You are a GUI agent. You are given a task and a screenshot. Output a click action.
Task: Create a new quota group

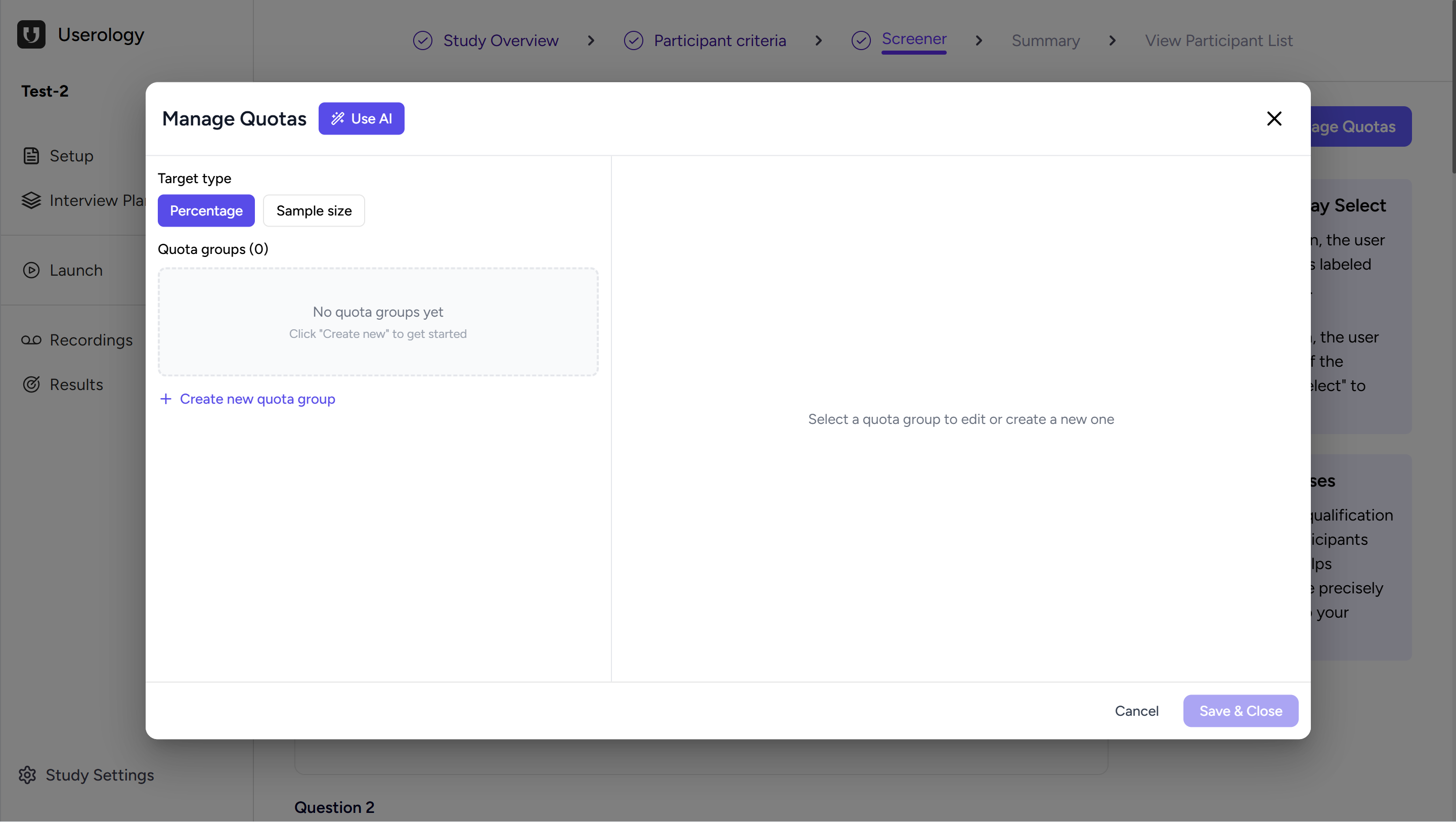(x=248, y=399)
